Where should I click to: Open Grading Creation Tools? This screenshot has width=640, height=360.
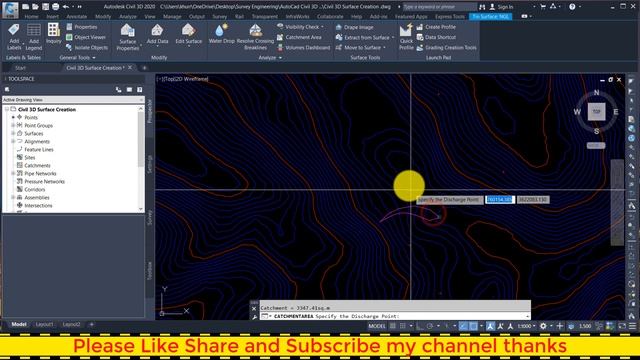pos(447,47)
